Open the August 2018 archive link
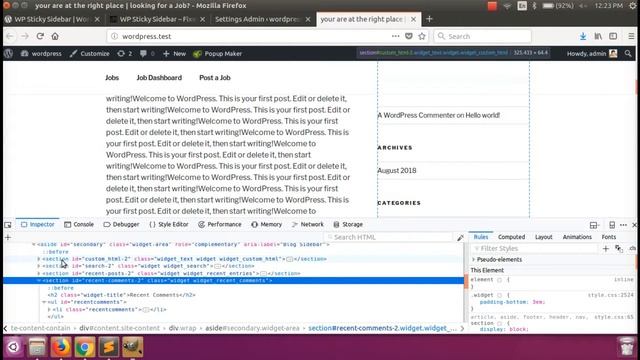The width and height of the screenshot is (640, 360). [397, 171]
